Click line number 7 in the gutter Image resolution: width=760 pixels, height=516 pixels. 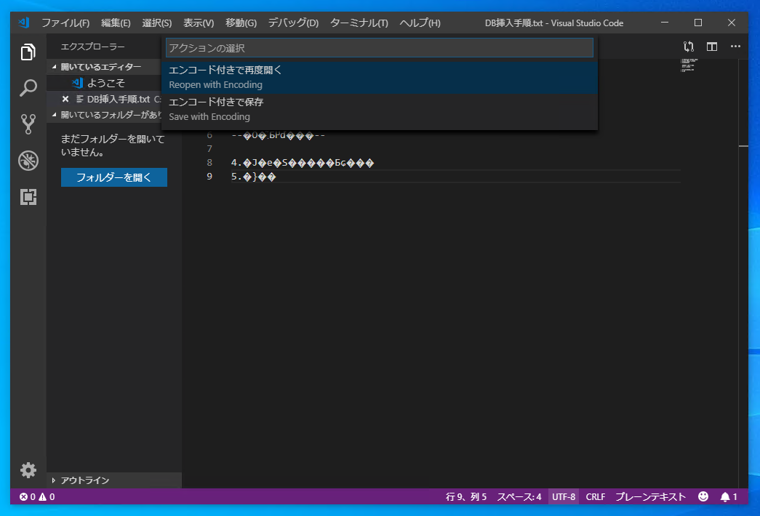tap(209, 148)
